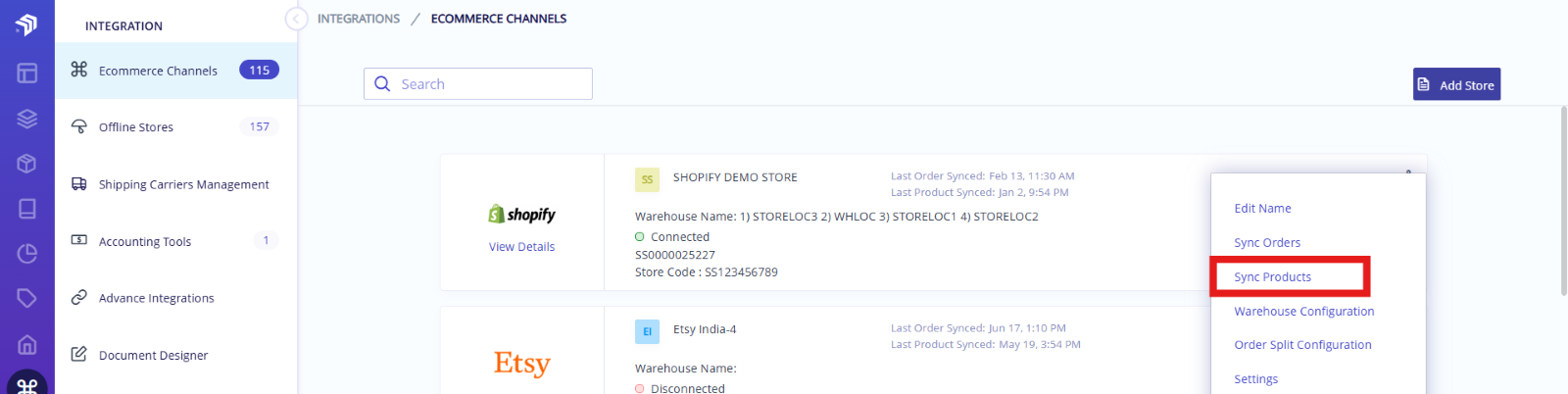
Task: Open Accounting Tools section
Action: click(175, 241)
